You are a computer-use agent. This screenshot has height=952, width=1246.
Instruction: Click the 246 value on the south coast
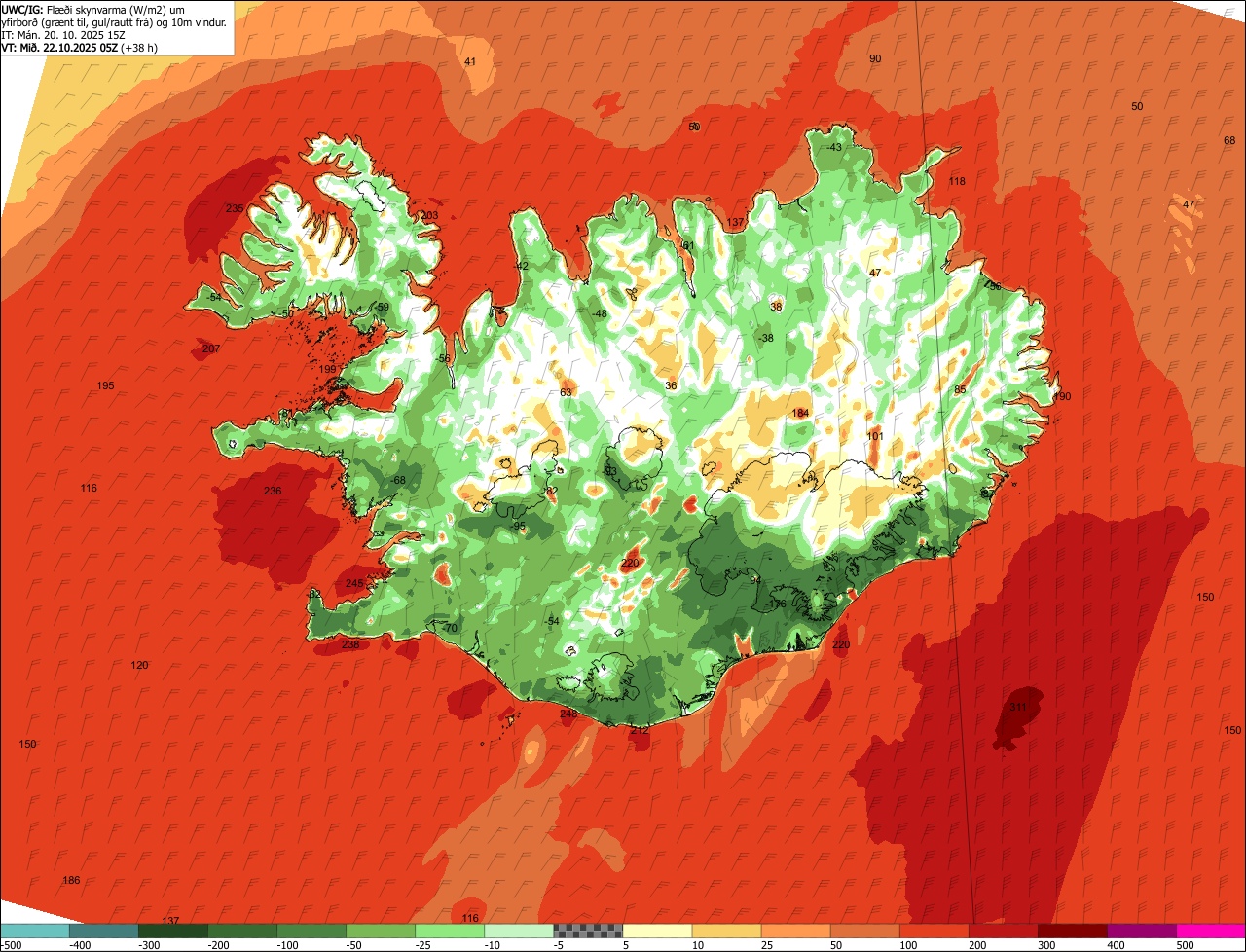point(568,714)
